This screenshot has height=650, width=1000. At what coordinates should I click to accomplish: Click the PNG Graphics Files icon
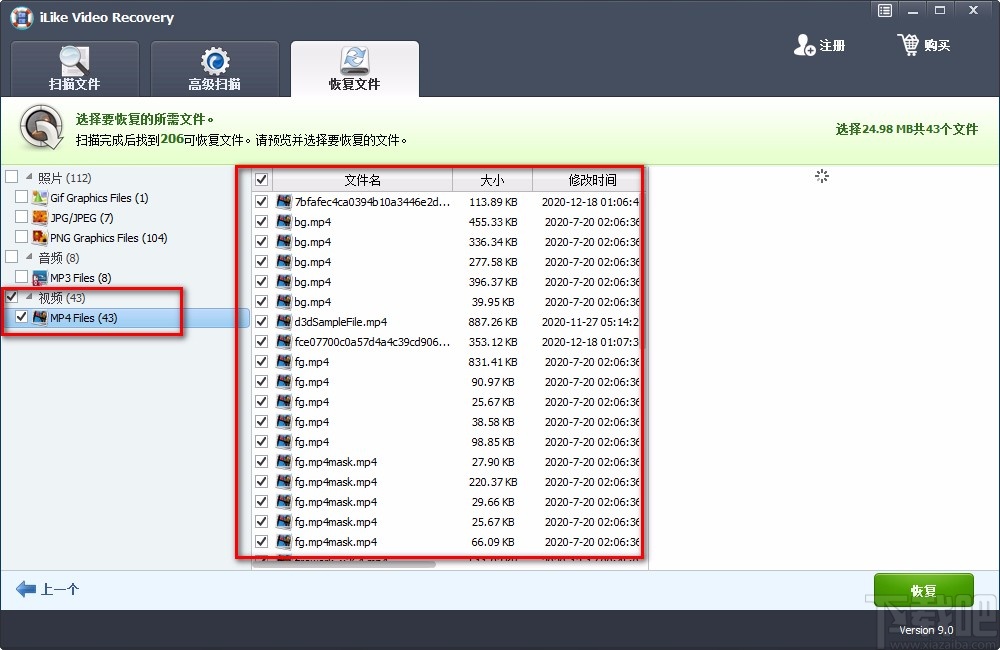(38, 238)
